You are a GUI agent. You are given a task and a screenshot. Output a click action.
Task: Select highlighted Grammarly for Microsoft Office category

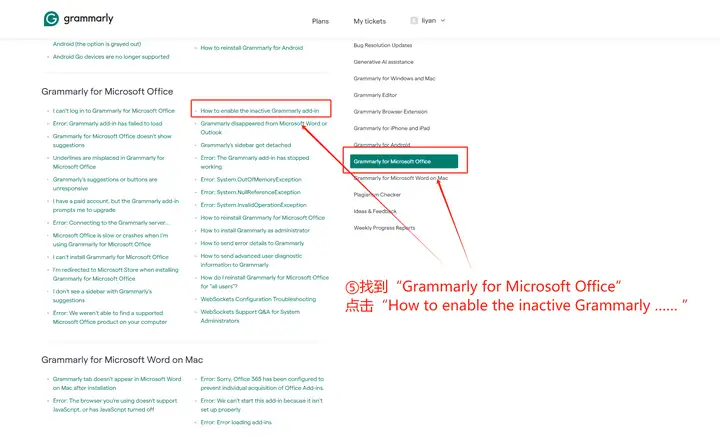[404, 161]
